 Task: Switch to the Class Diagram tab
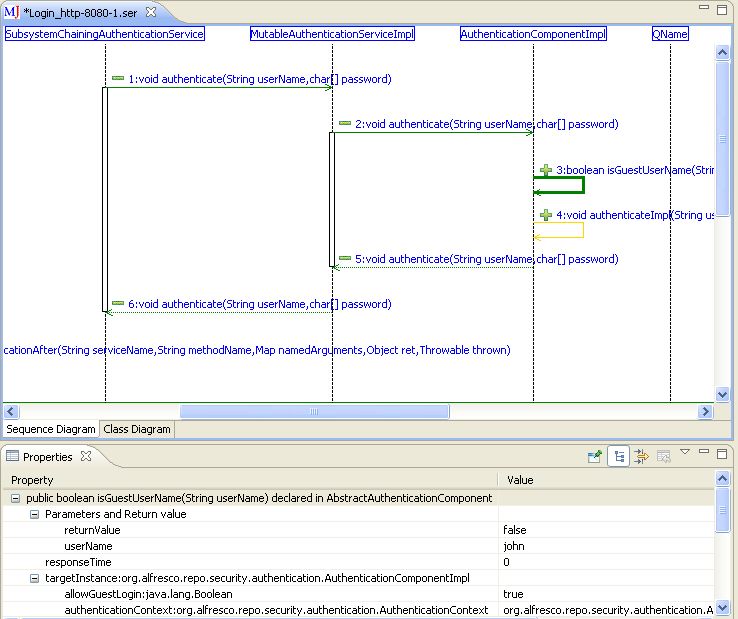137,429
